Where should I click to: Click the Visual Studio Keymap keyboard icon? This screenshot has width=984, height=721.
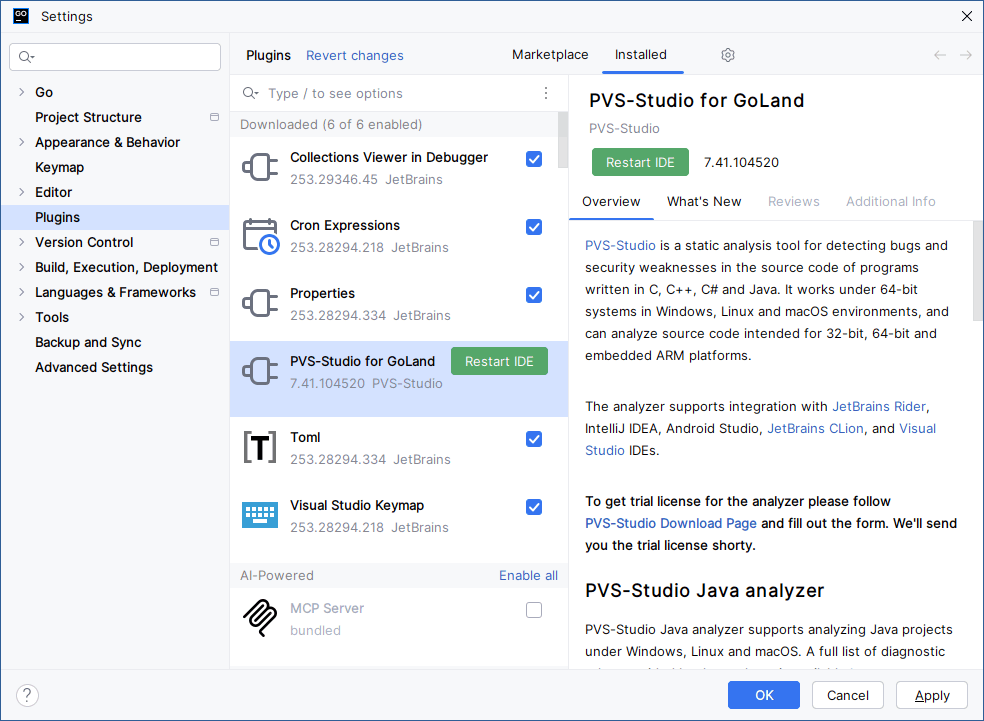260,516
